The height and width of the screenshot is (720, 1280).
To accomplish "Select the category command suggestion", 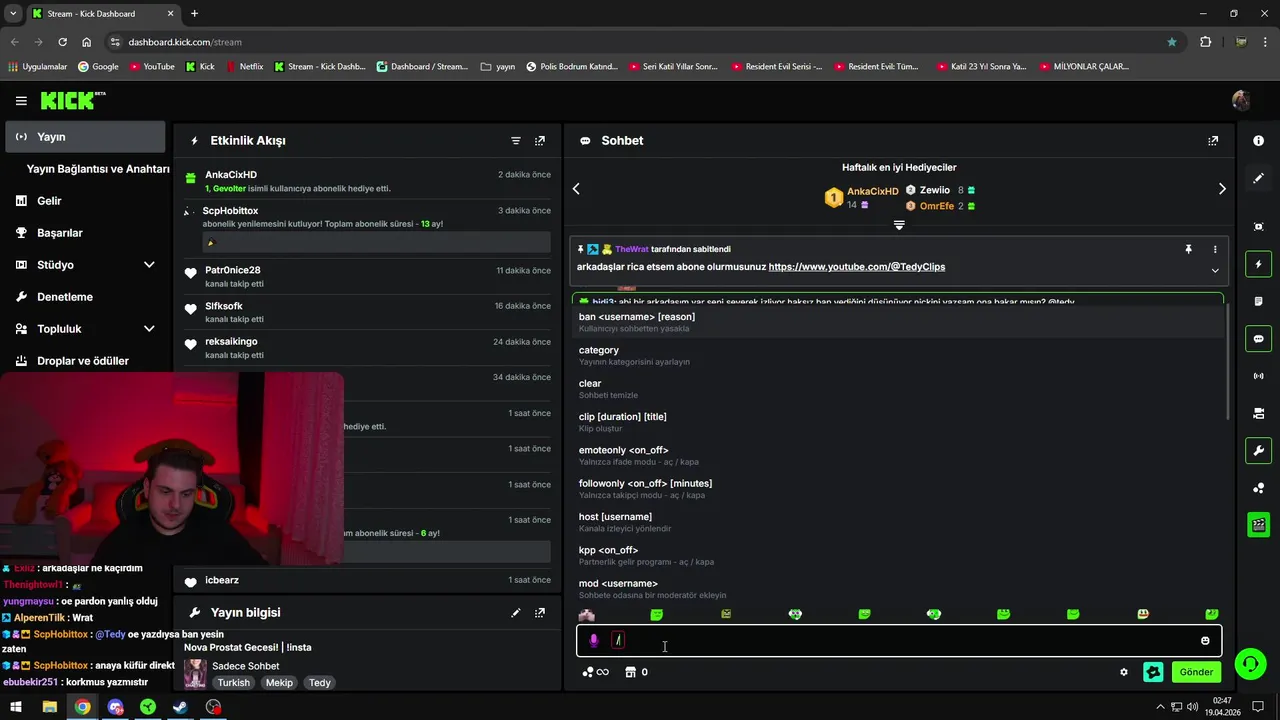I will point(898,356).
